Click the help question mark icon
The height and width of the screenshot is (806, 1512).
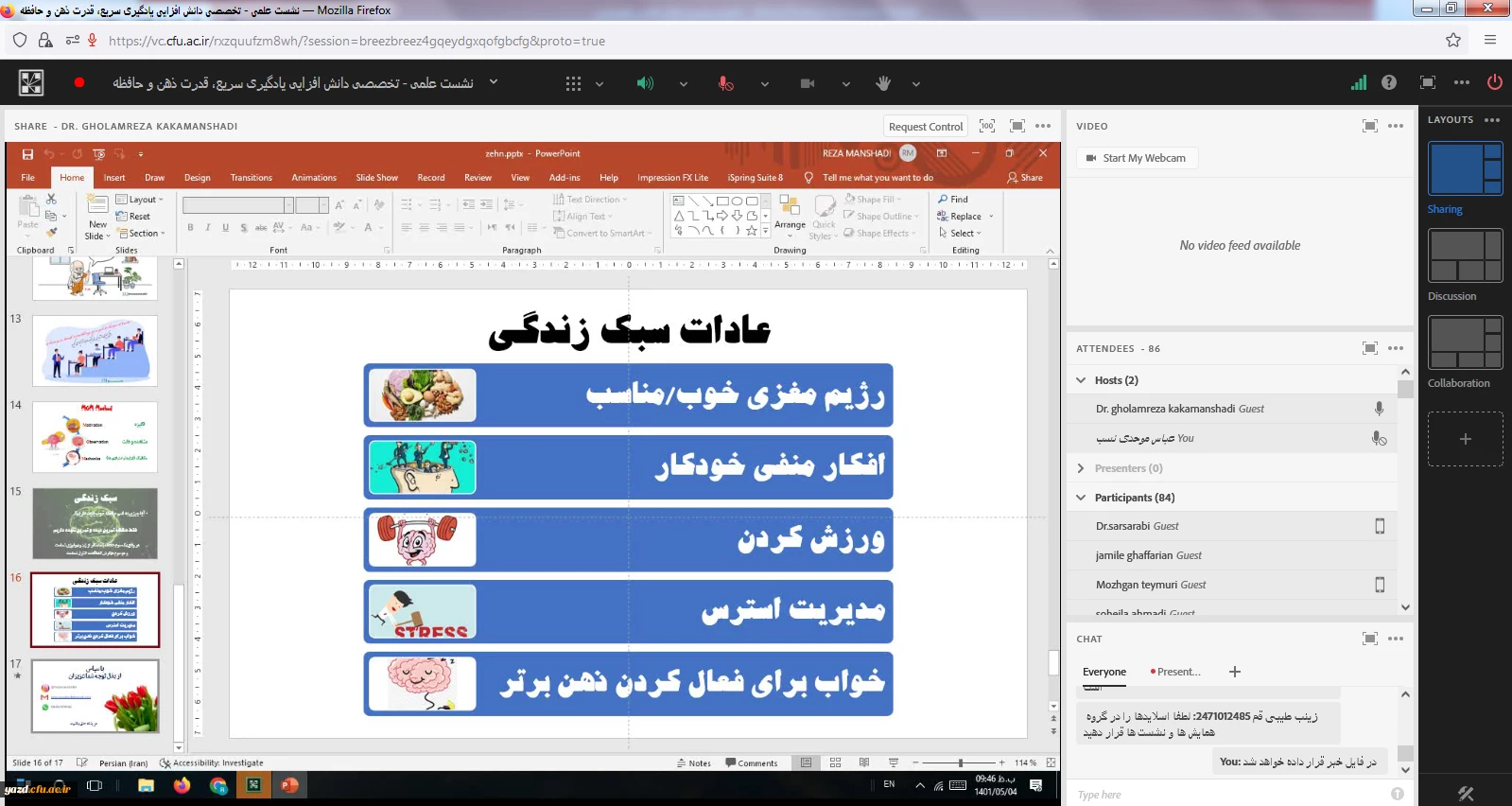point(1388,82)
